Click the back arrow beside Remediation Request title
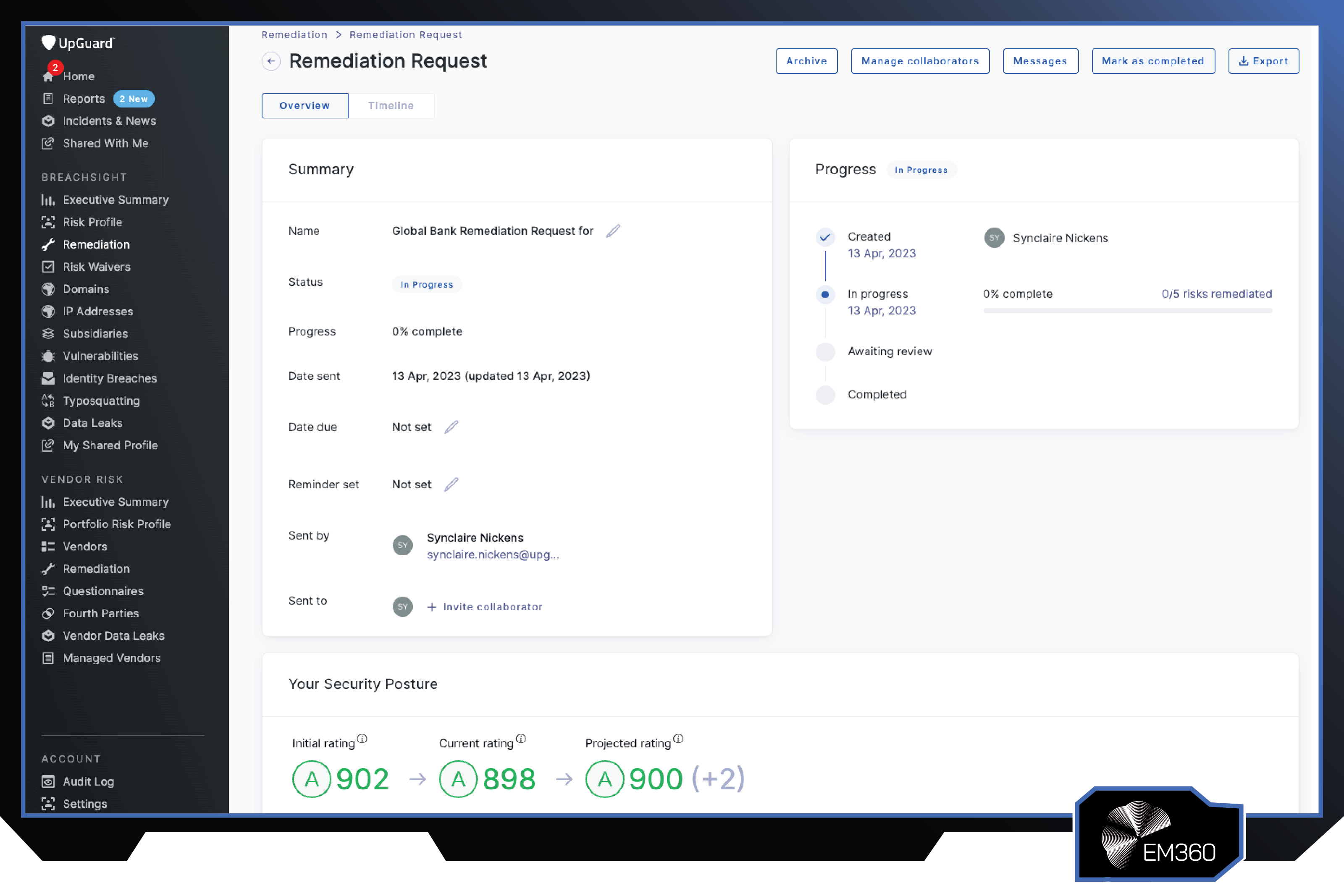This screenshot has width=1344, height=896. [x=271, y=61]
